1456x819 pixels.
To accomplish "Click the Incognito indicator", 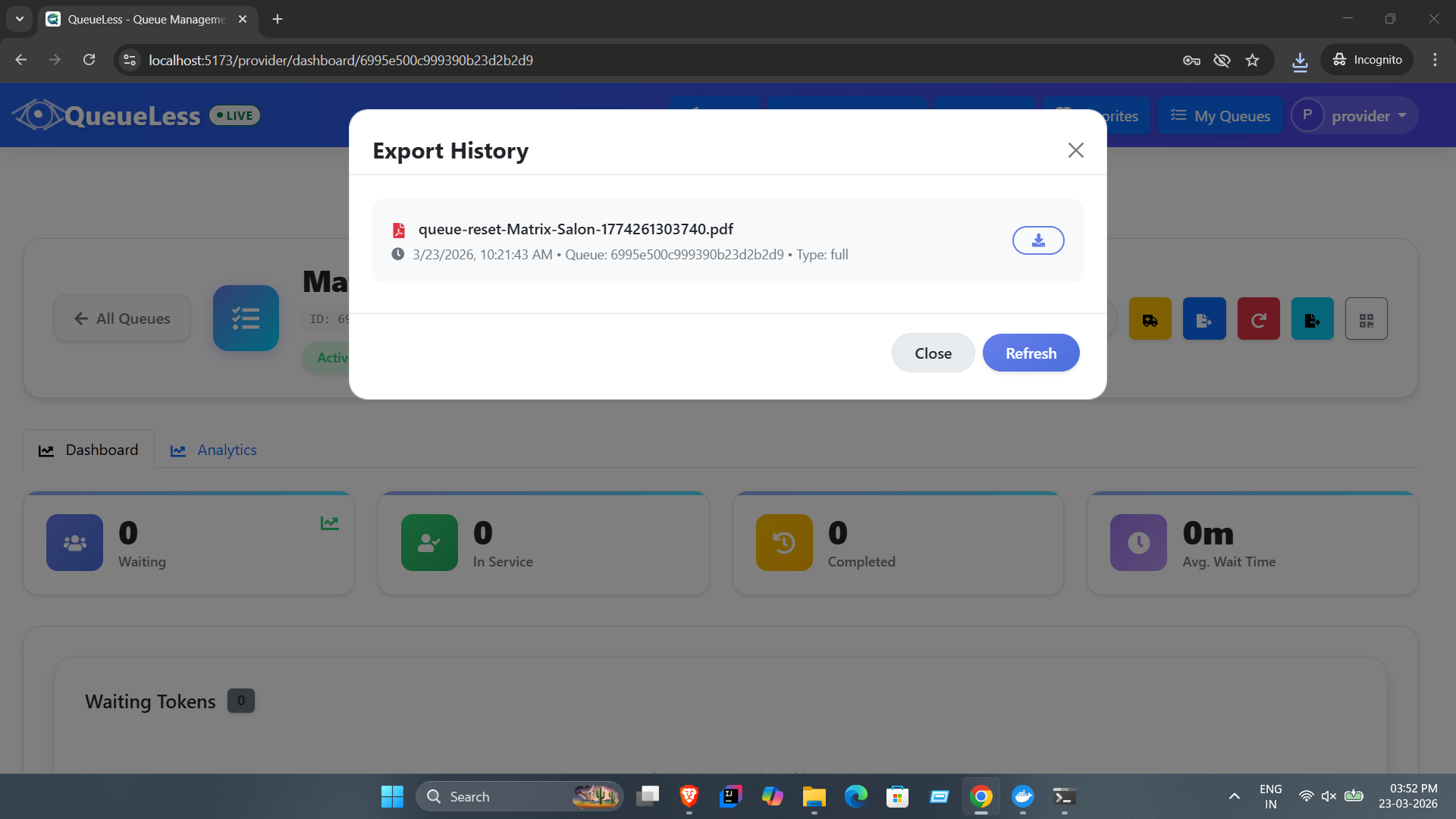I will [x=1367, y=60].
